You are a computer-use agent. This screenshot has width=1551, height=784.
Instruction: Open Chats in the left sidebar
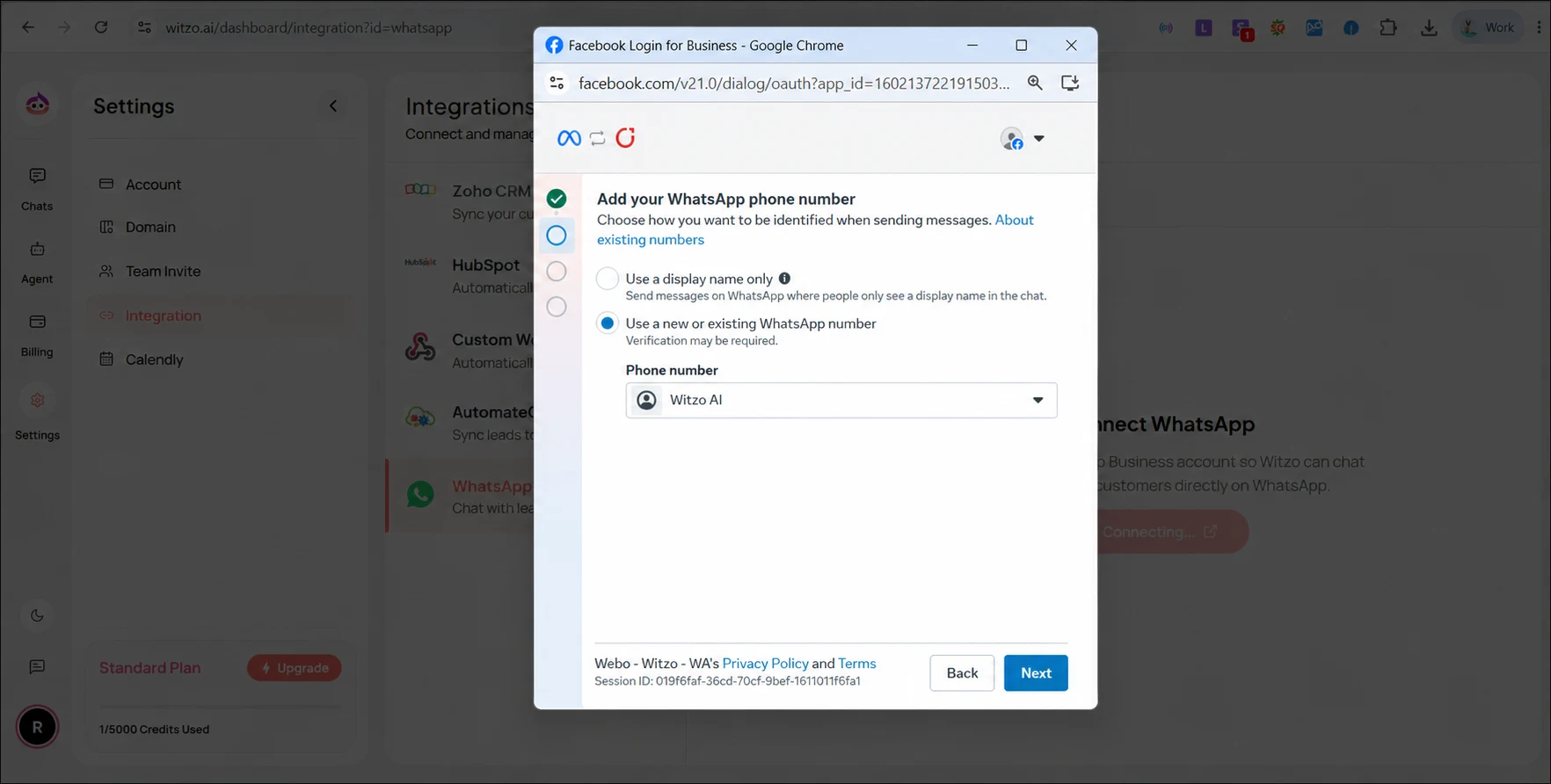(x=37, y=189)
